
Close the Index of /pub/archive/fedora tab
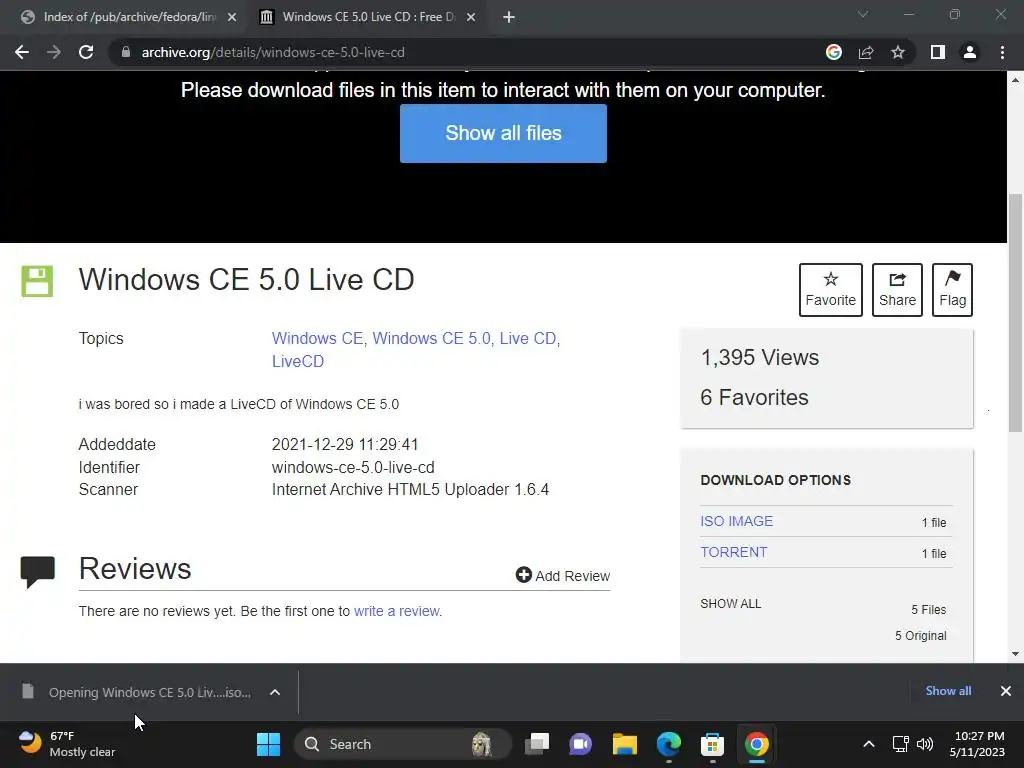point(232,17)
